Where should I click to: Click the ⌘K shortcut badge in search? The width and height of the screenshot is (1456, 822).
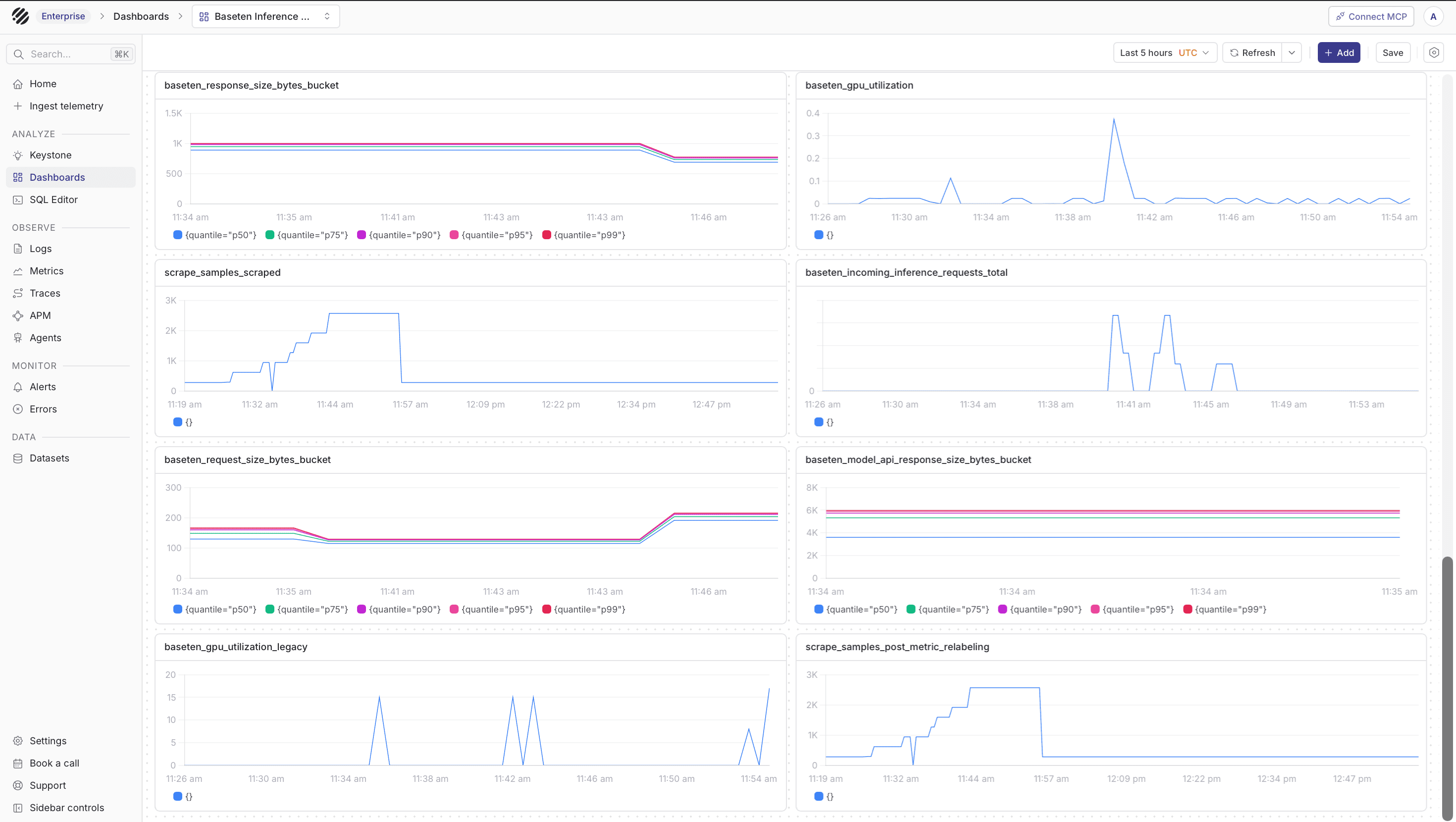tap(121, 53)
